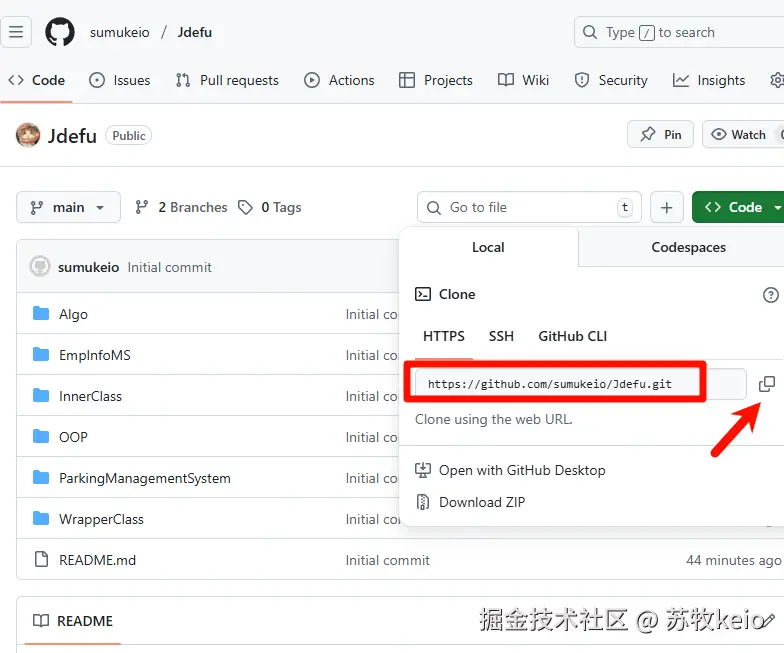The image size is (784, 653).
Task: Click the sumukeio commit avatar
Action: coord(40,266)
